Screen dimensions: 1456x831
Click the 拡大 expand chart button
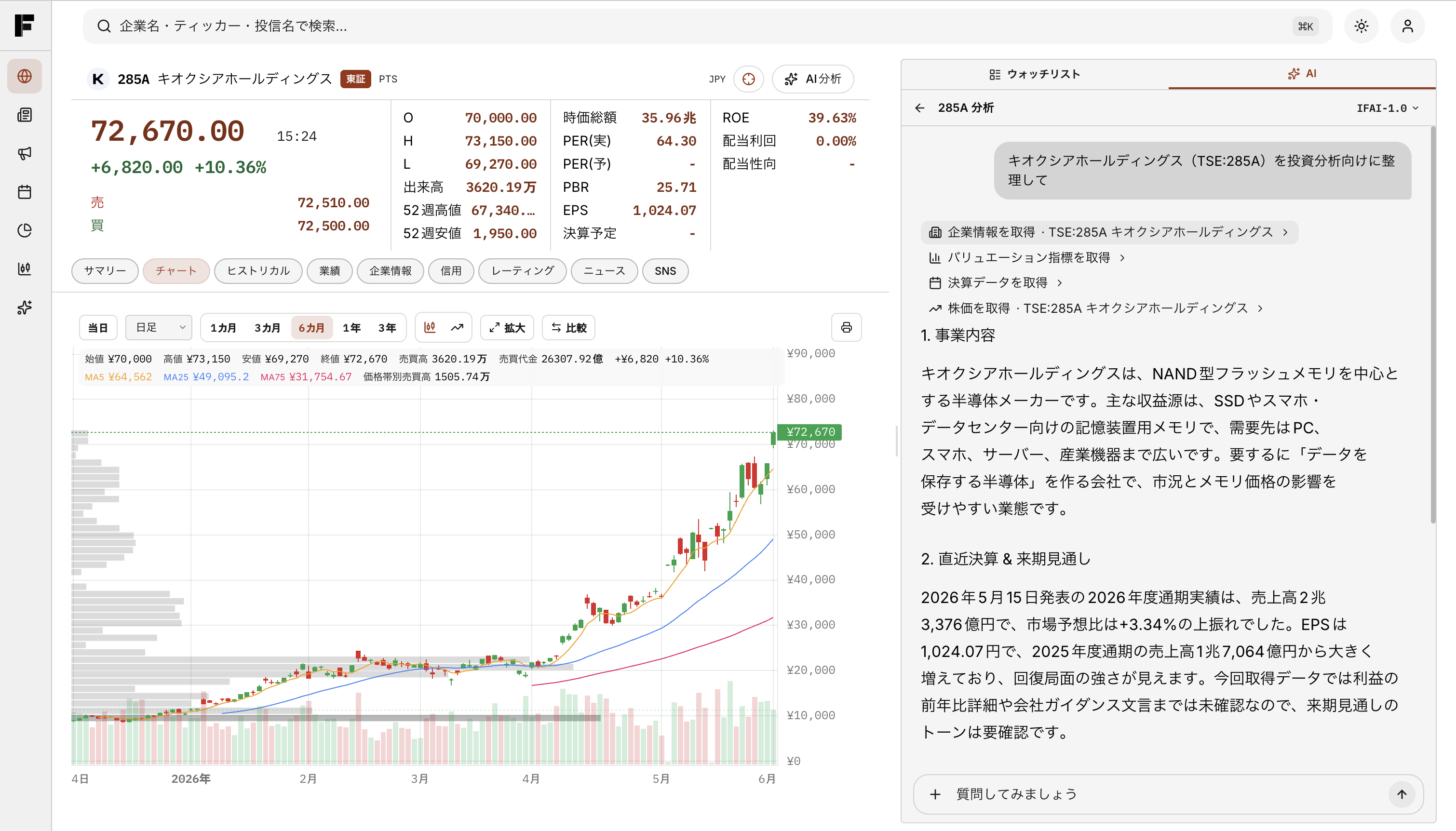point(507,328)
